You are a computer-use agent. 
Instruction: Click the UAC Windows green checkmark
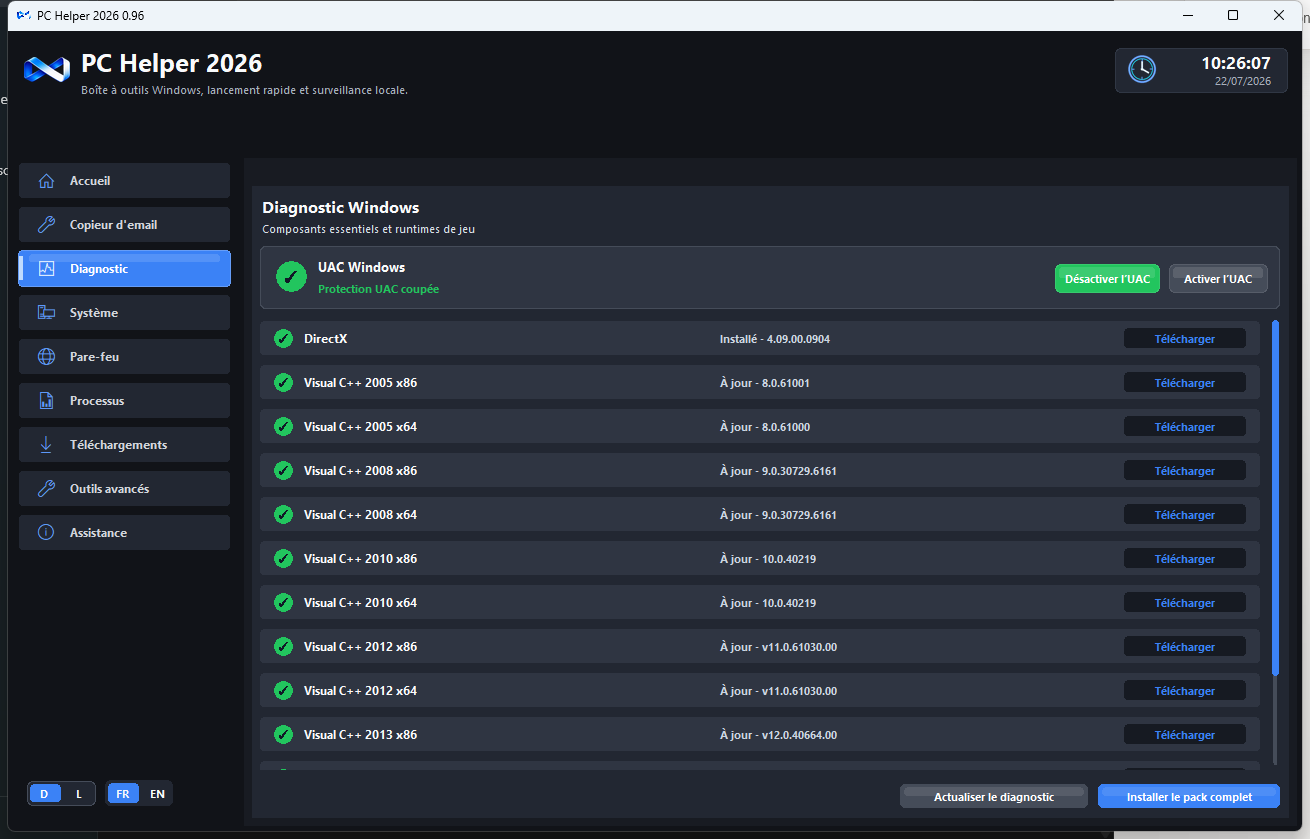[291, 277]
